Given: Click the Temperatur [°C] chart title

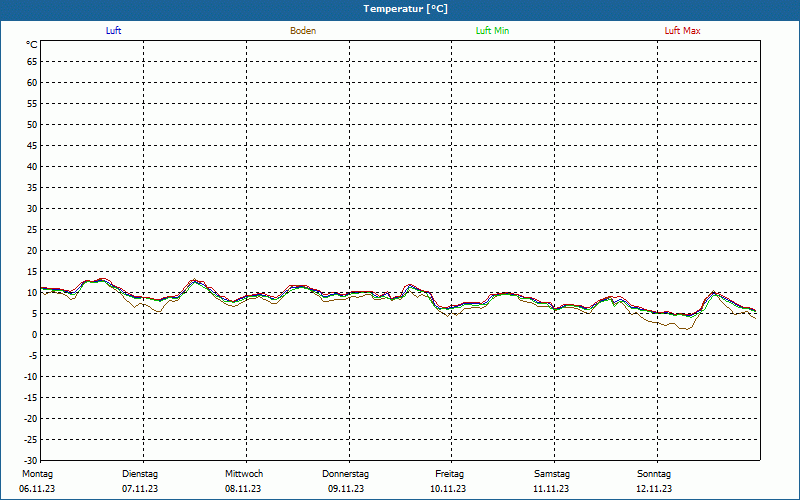Looking at the screenshot, I should (406, 9).
